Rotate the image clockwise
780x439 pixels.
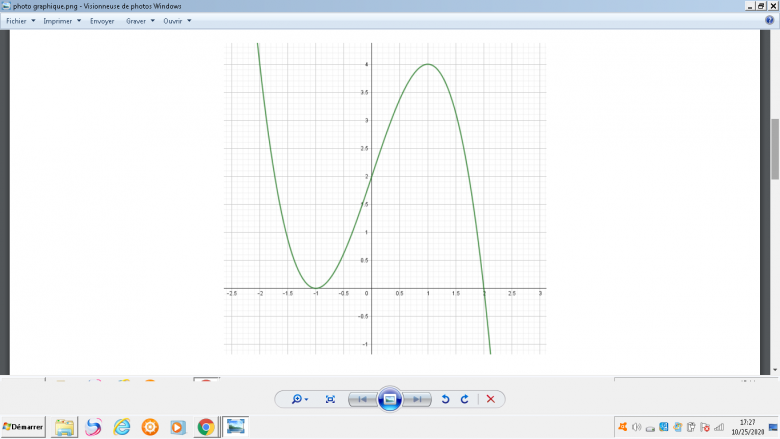pos(465,399)
